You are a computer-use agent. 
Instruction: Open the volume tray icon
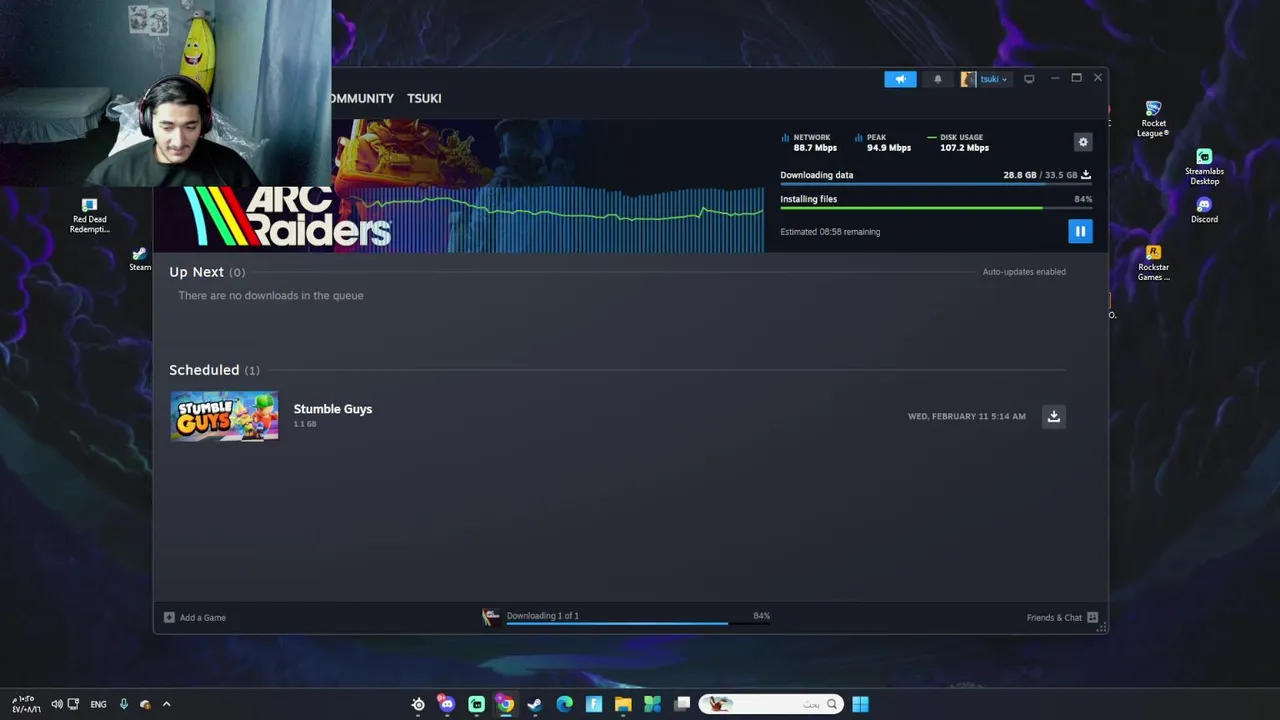tap(56, 704)
